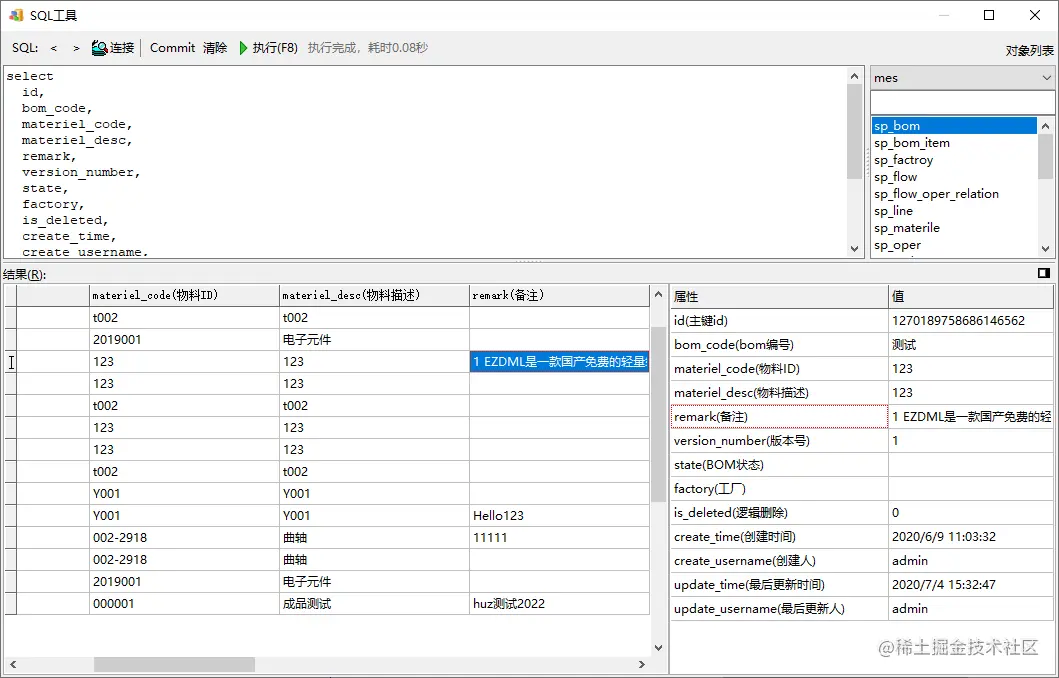Click the 000001 materiel code cell

(184, 604)
